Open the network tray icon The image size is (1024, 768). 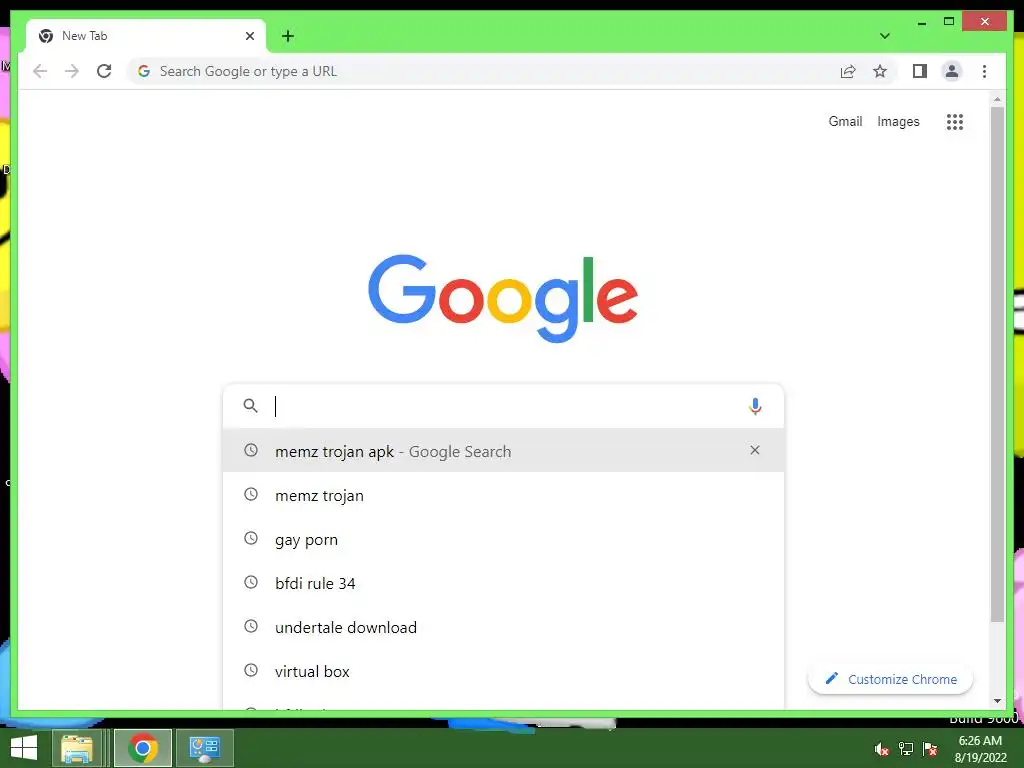coord(906,749)
